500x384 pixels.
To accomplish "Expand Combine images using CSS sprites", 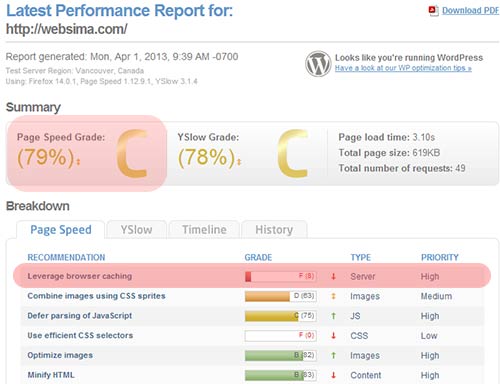I will pos(96,296).
